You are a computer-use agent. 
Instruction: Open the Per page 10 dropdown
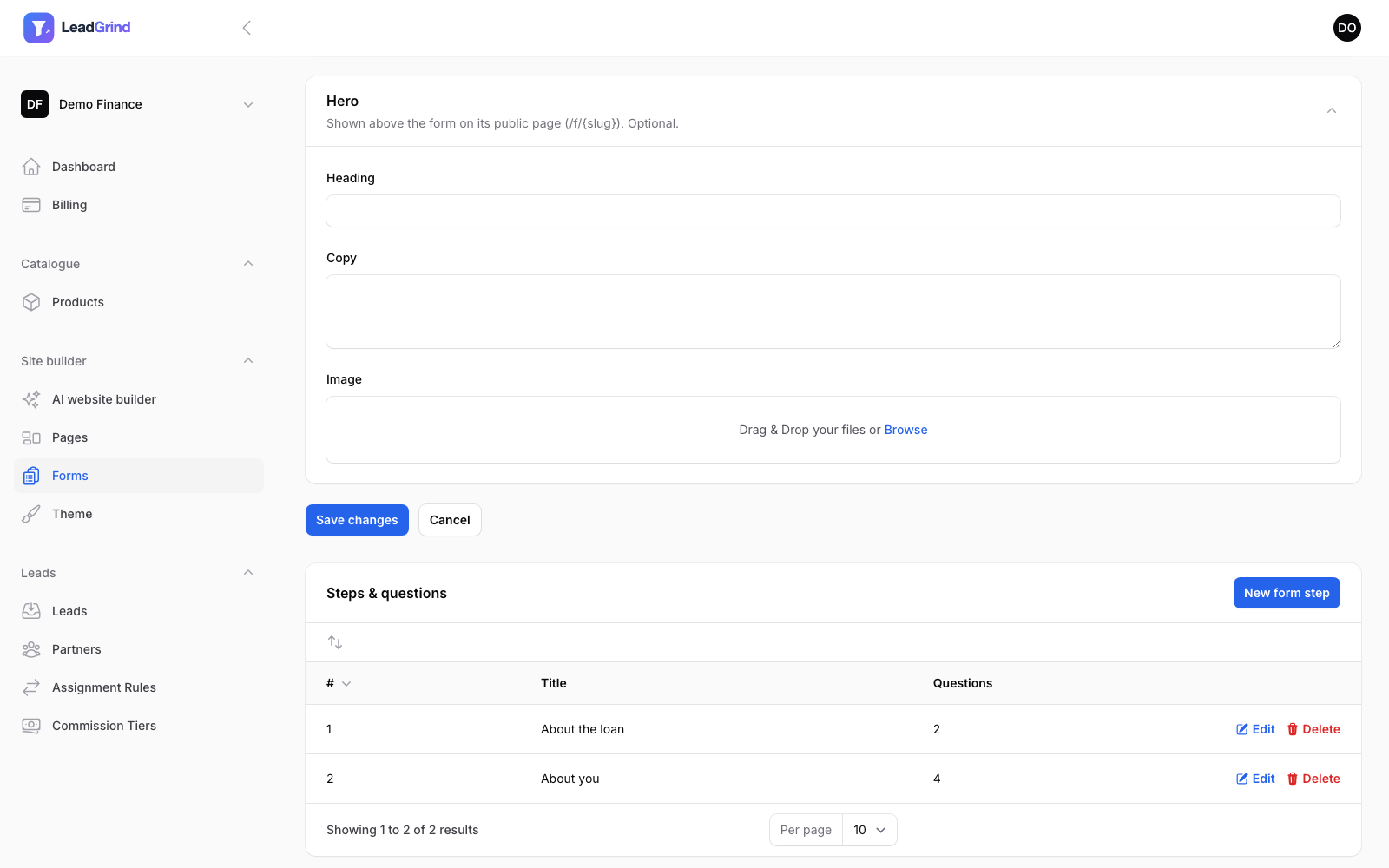(869, 830)
